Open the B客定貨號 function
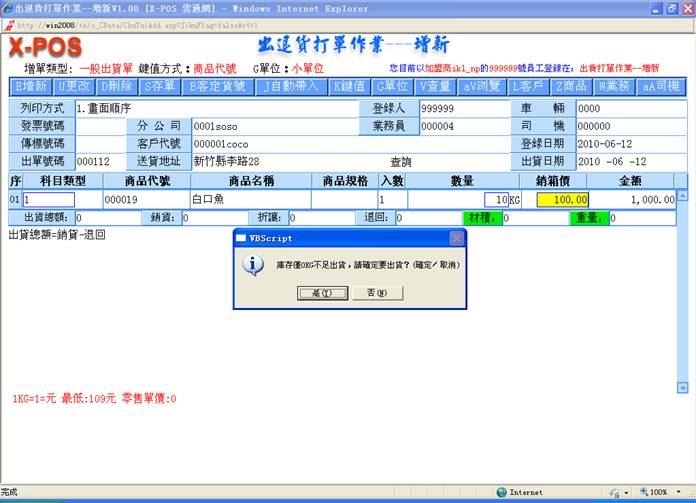Screen dimensions: 696x503 click(x=217, y=87)
